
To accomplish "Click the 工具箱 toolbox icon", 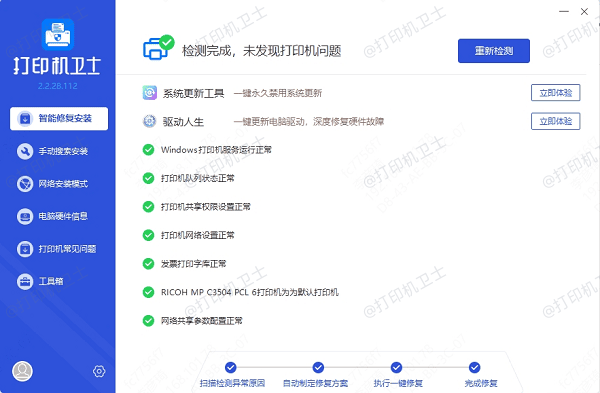I will tap(25, 282).
